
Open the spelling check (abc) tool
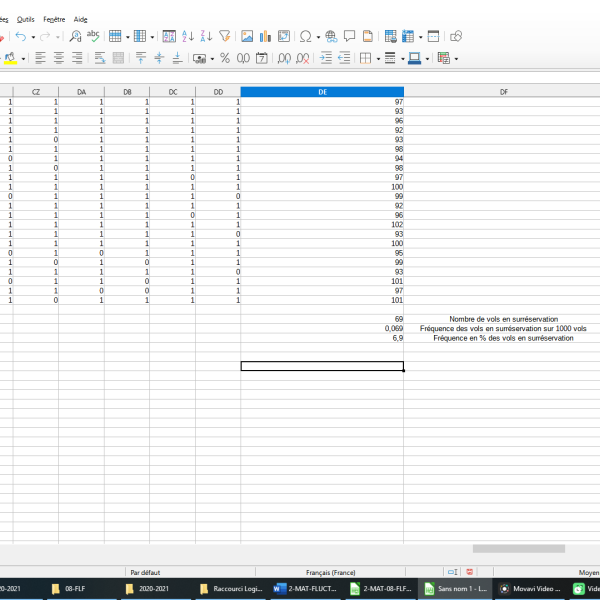[94, 36]
